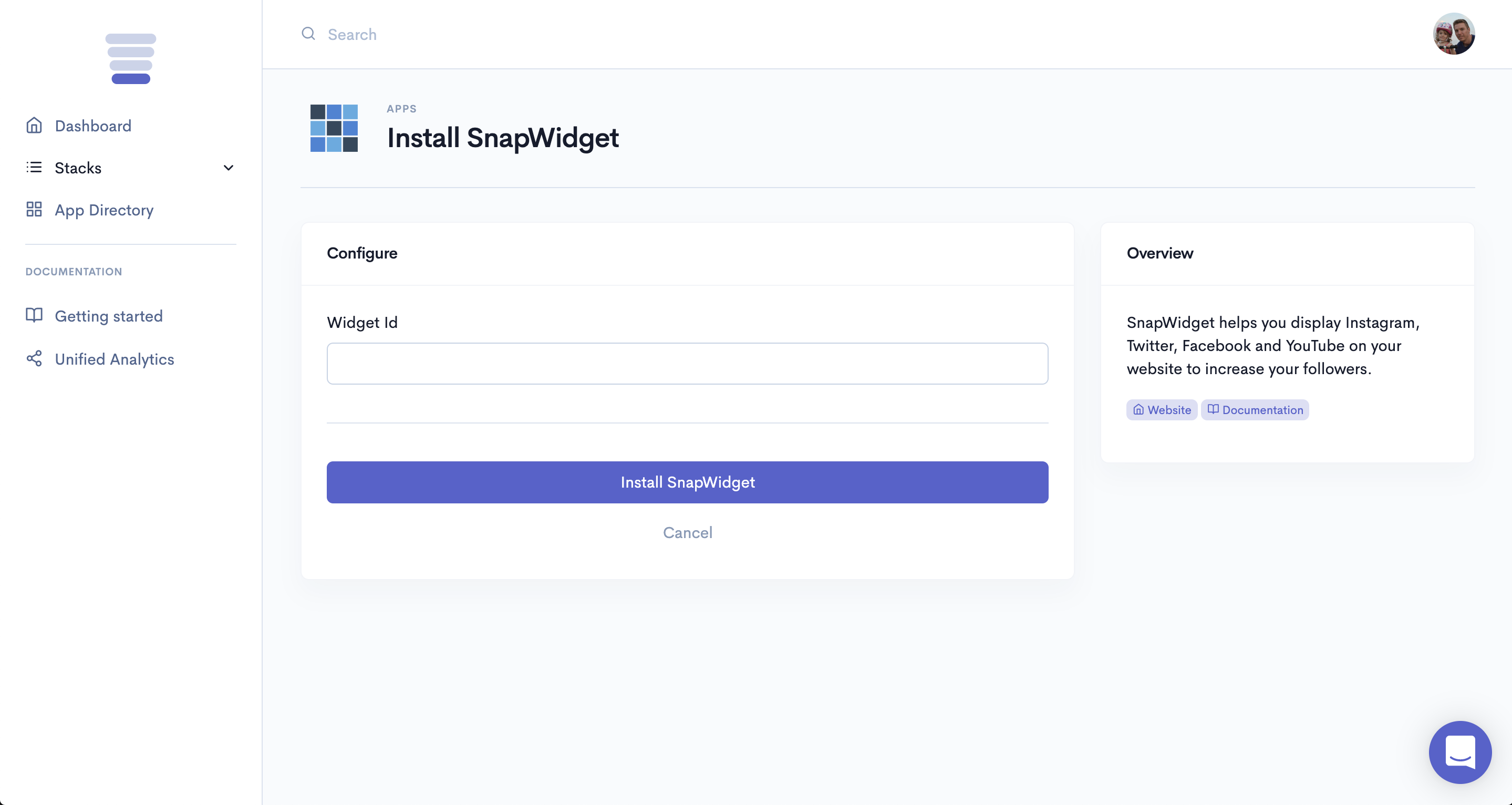
Task: Click the stacked-bars app logo
Action: tap(130, 59)
